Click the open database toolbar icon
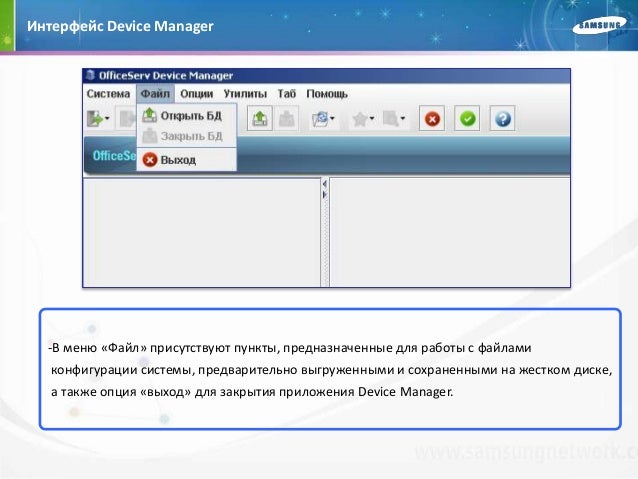 click(x=260, y=119)
